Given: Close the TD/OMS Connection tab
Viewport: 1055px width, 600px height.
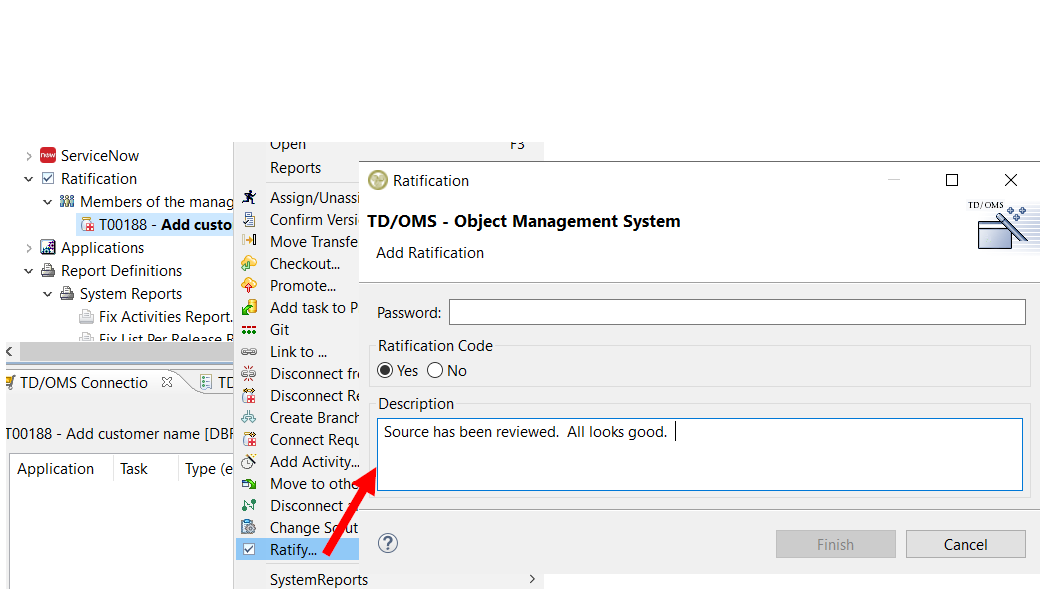Looking at the screenshot, I should (167, 382).
